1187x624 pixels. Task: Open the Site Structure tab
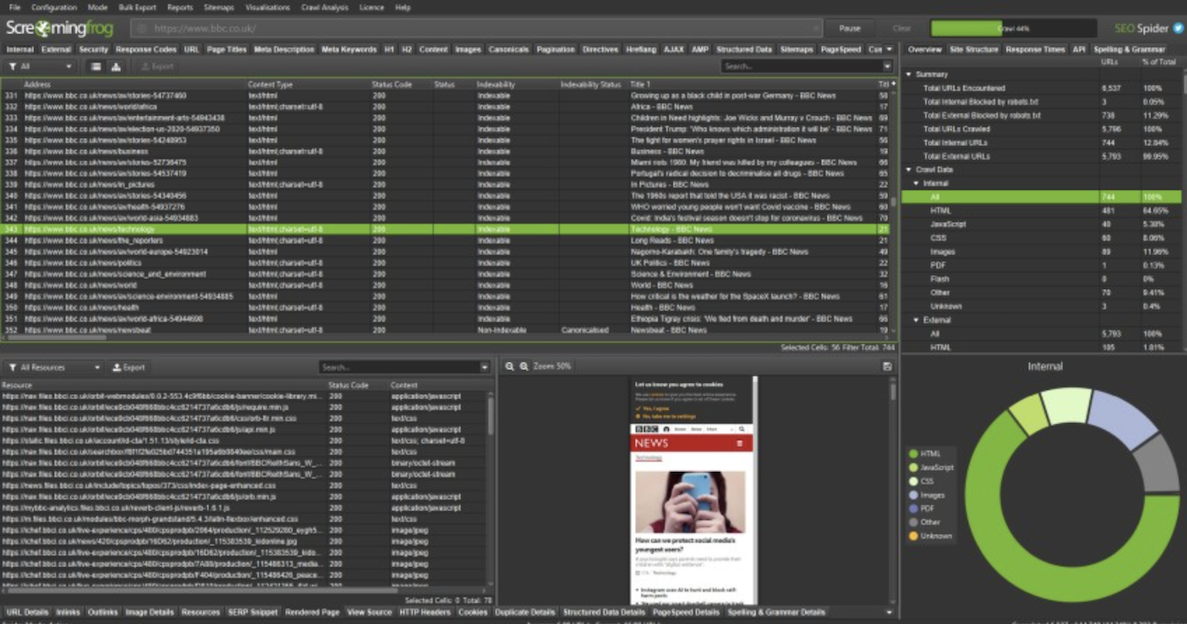(x=973, y=49)
